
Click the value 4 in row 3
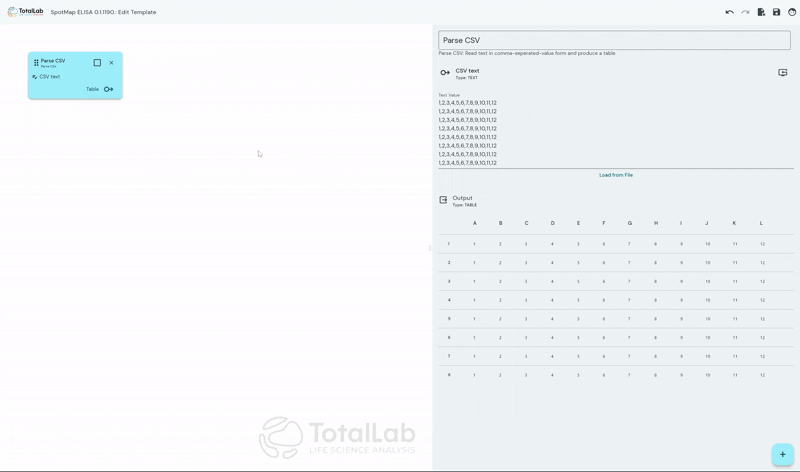coord(552,282)
